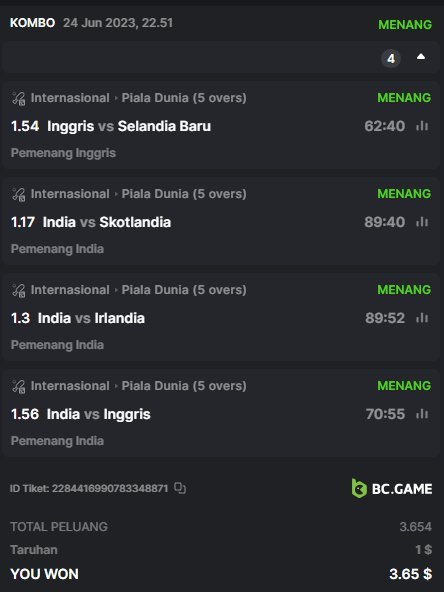The width and height of the screenshot is (444, 592).
Task: Click the selection count badge showing 4
Action: (391, 59)
